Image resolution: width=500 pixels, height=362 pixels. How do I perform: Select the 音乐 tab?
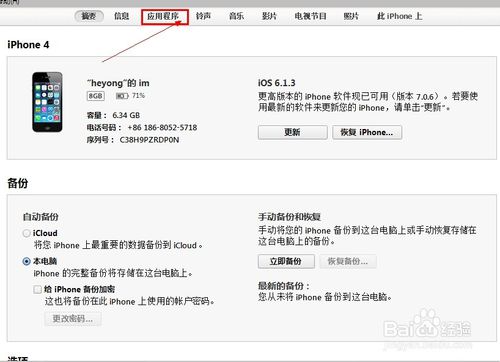(236, 16)
